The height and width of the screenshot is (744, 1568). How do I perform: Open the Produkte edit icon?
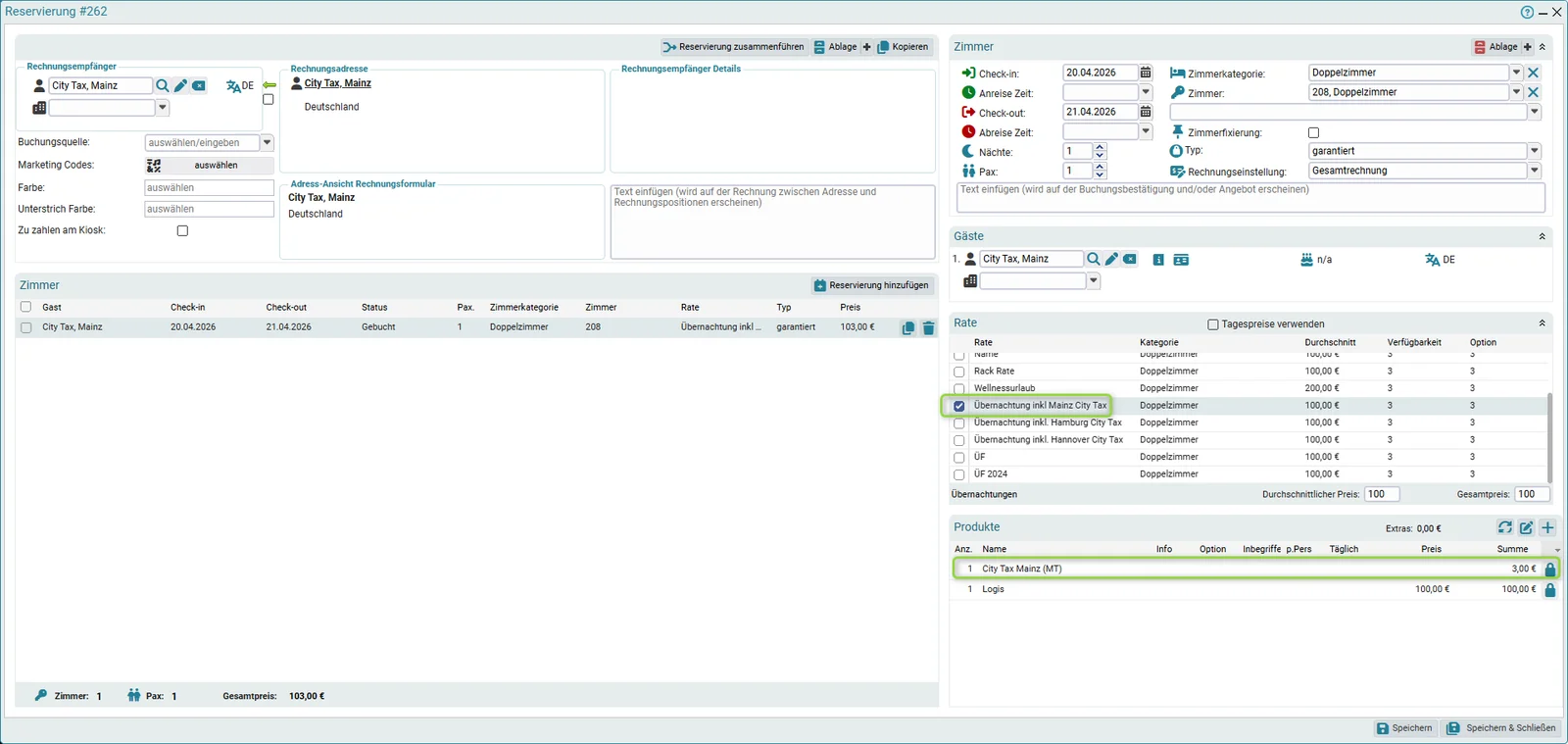coord(1527,527)
